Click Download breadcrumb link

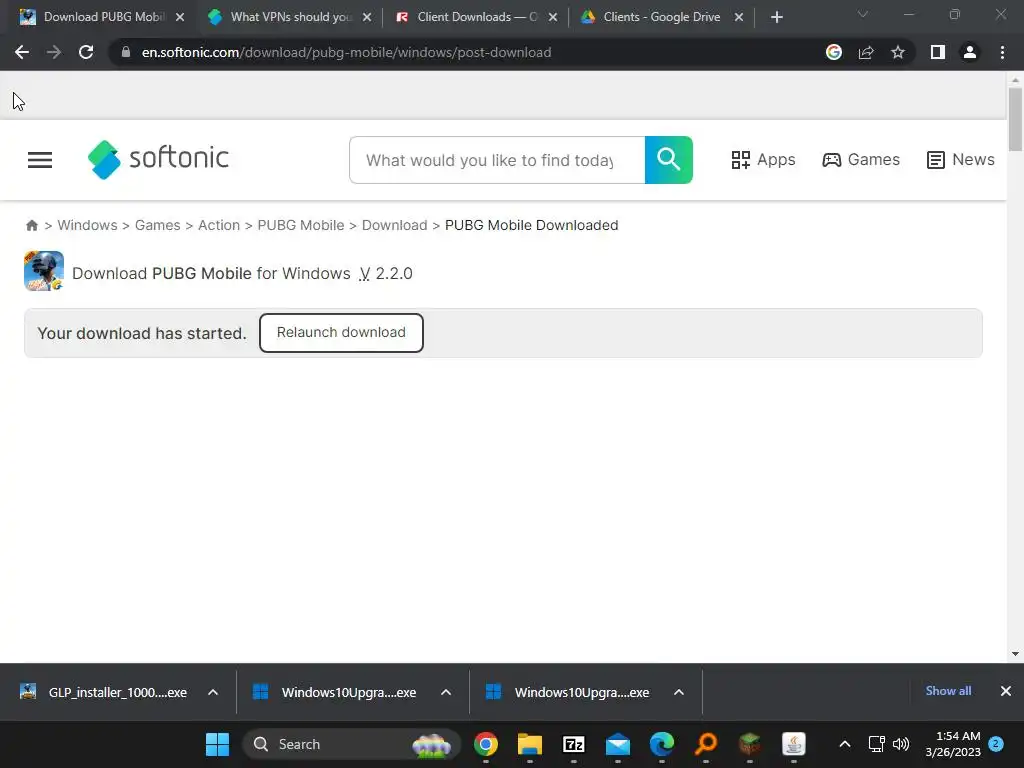pos(394,225)
